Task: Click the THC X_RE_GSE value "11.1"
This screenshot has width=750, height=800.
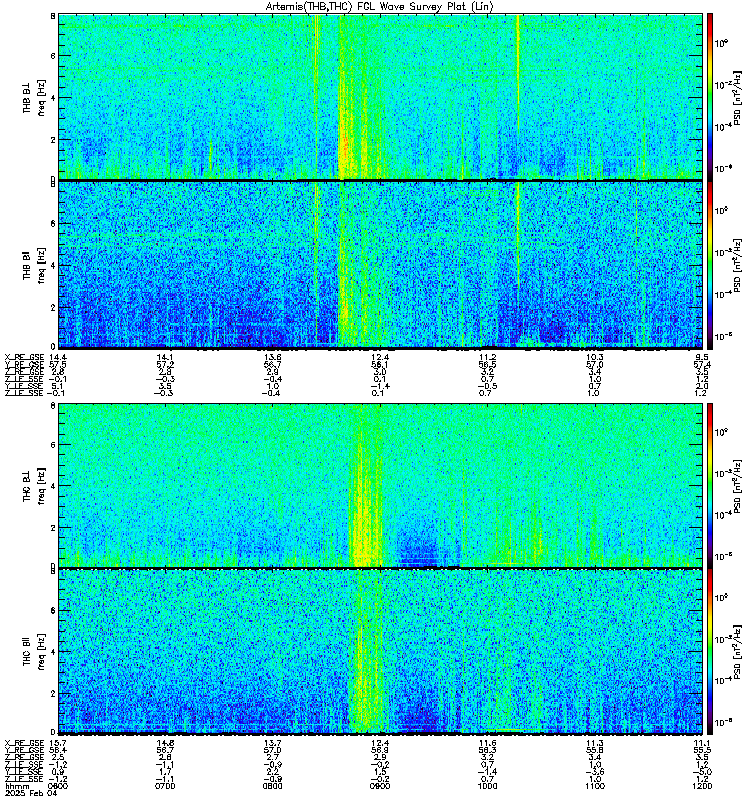Action: pyautogui.click(x=702, y=743)
